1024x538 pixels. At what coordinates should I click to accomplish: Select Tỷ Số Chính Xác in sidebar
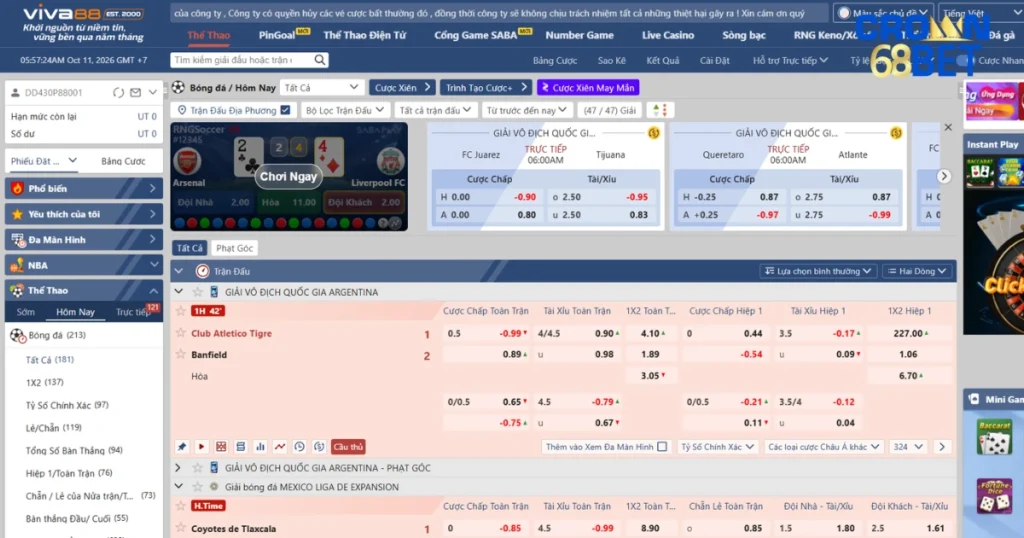point(67,405)
